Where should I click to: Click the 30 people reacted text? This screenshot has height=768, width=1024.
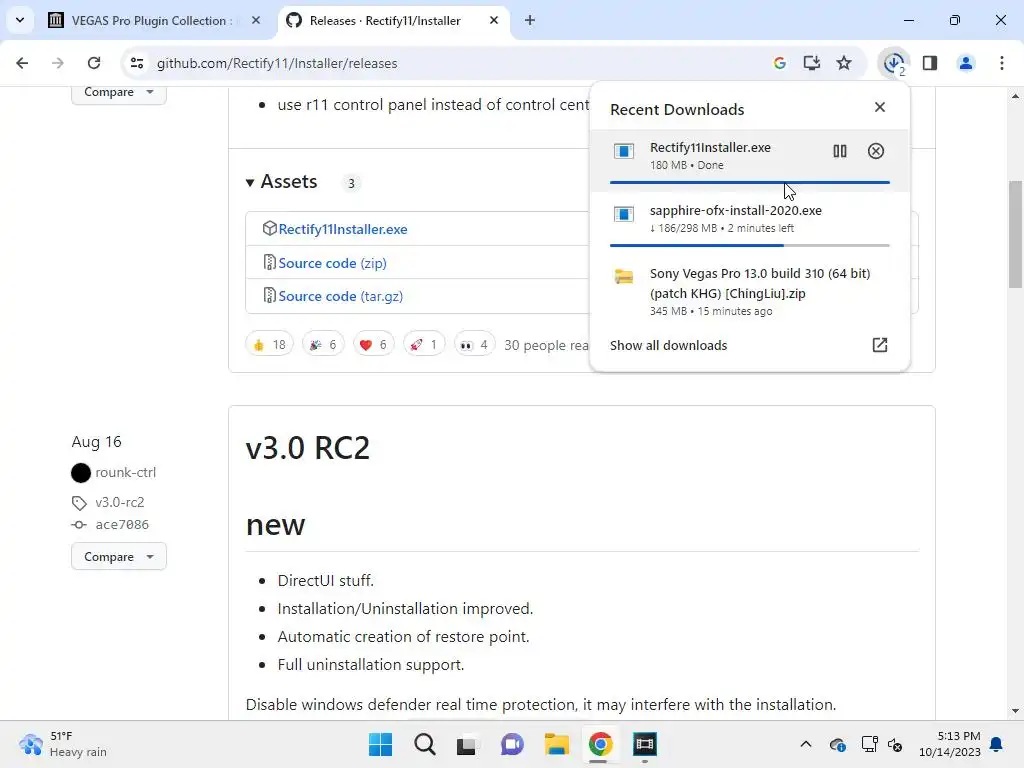click(546, 345)
